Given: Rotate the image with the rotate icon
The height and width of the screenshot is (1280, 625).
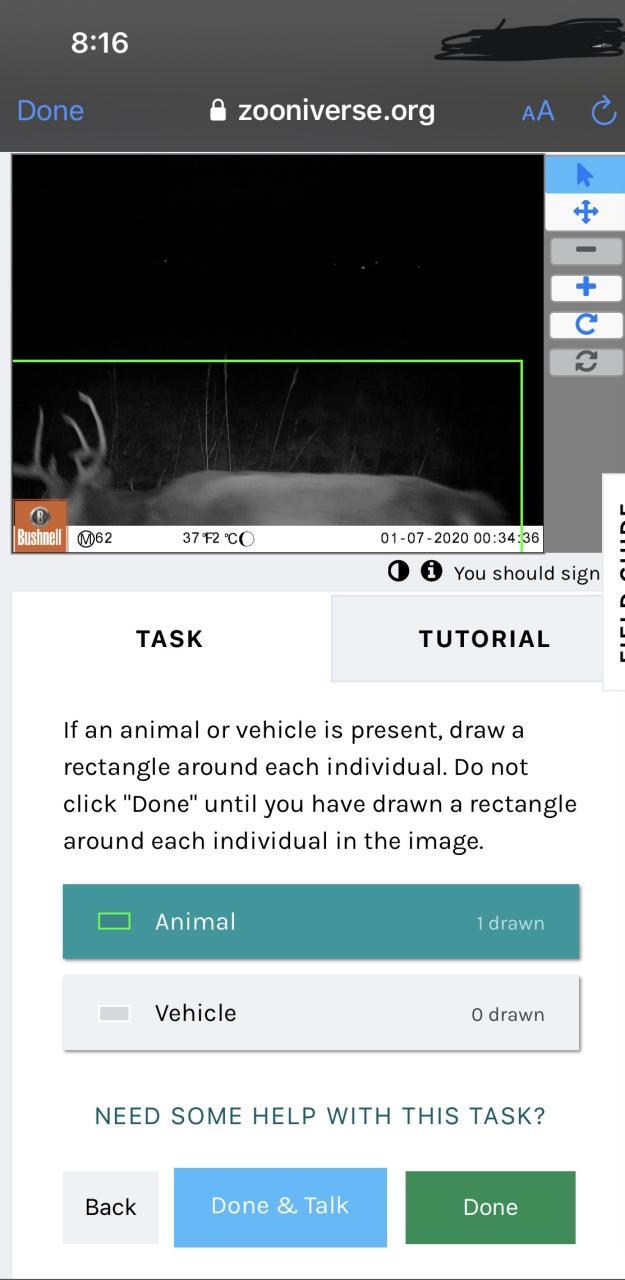Looking at the screenshot, I should (x=586, y=325).
